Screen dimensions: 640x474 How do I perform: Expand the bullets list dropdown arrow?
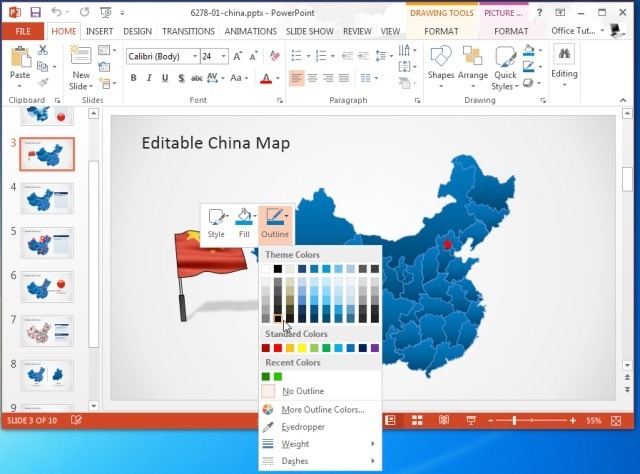tap(308, 56)
